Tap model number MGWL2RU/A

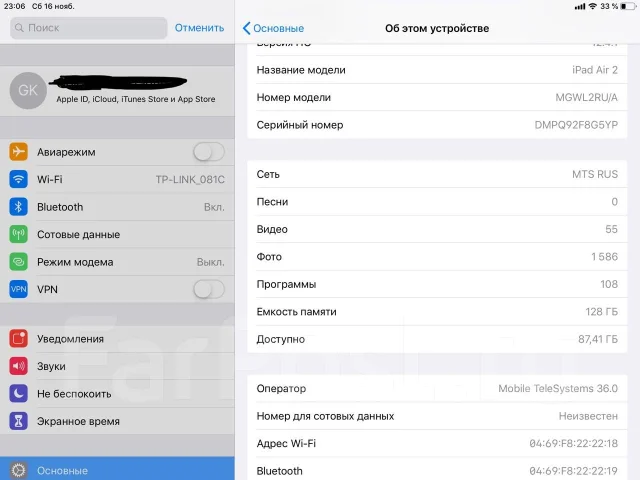coord(586,98)
